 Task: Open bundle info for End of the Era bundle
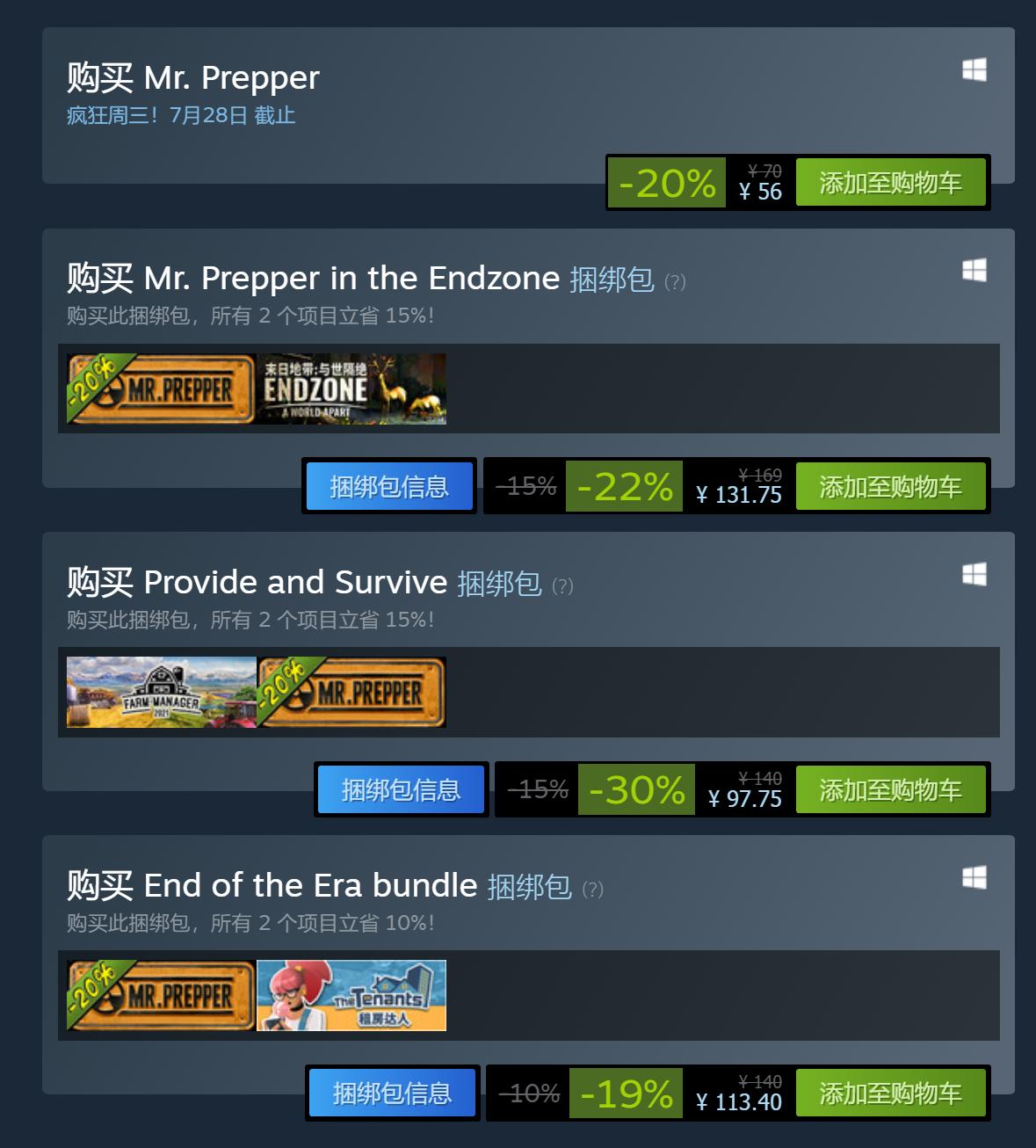coord(393,1094)
